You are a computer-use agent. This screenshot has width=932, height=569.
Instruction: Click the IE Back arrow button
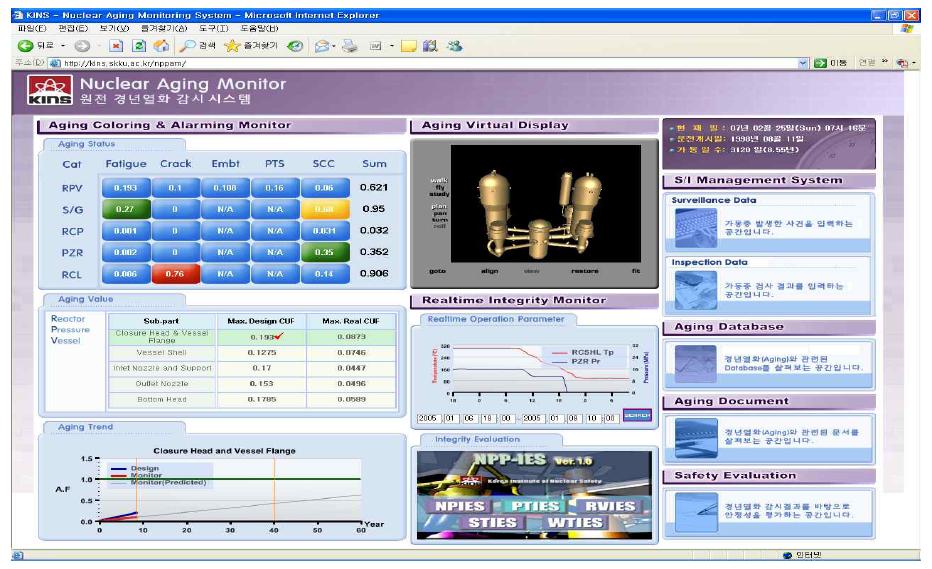coord(16,46)
